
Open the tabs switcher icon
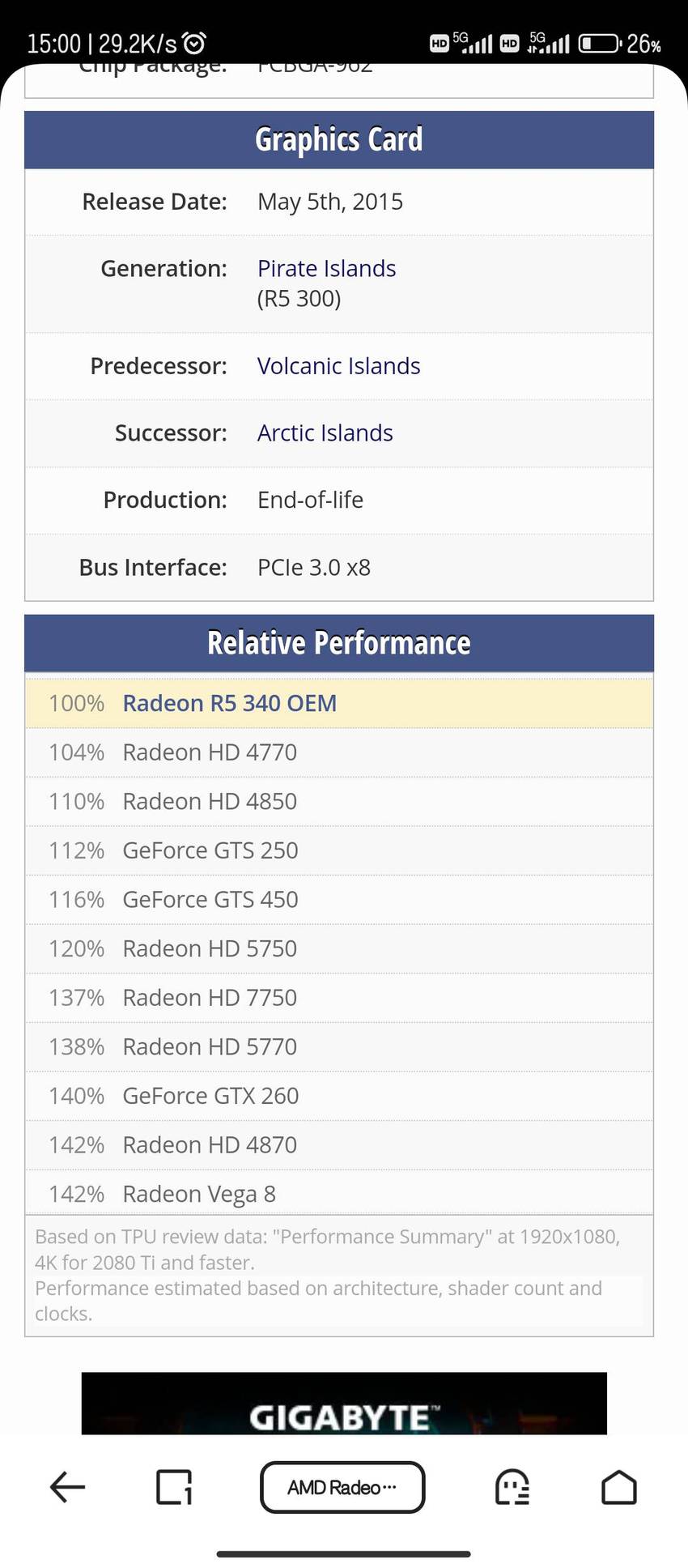(x=174, y=1487)
